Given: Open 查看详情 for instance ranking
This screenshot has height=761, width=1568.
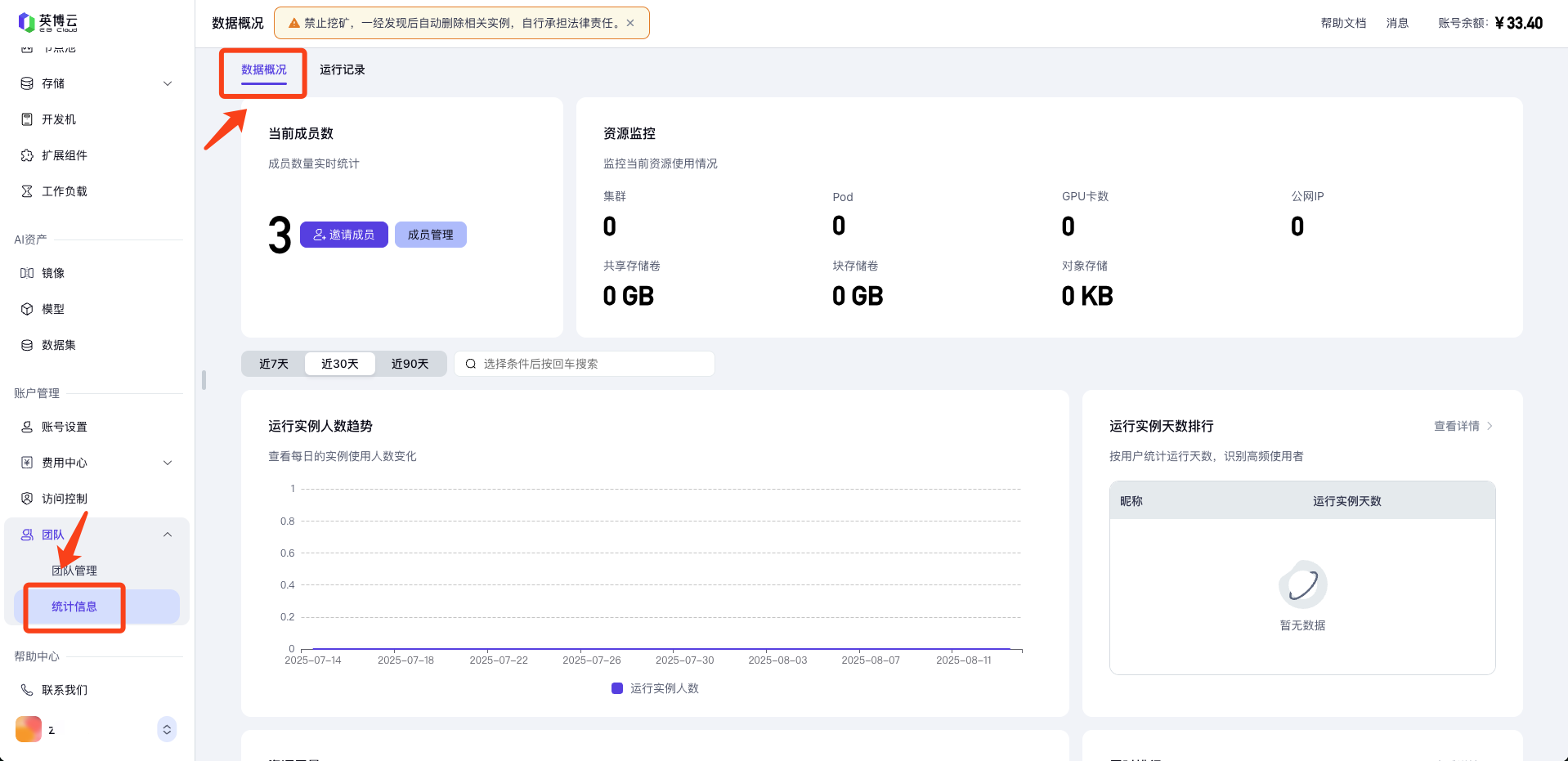Looking at the screenshot, I should (1463, 426).
